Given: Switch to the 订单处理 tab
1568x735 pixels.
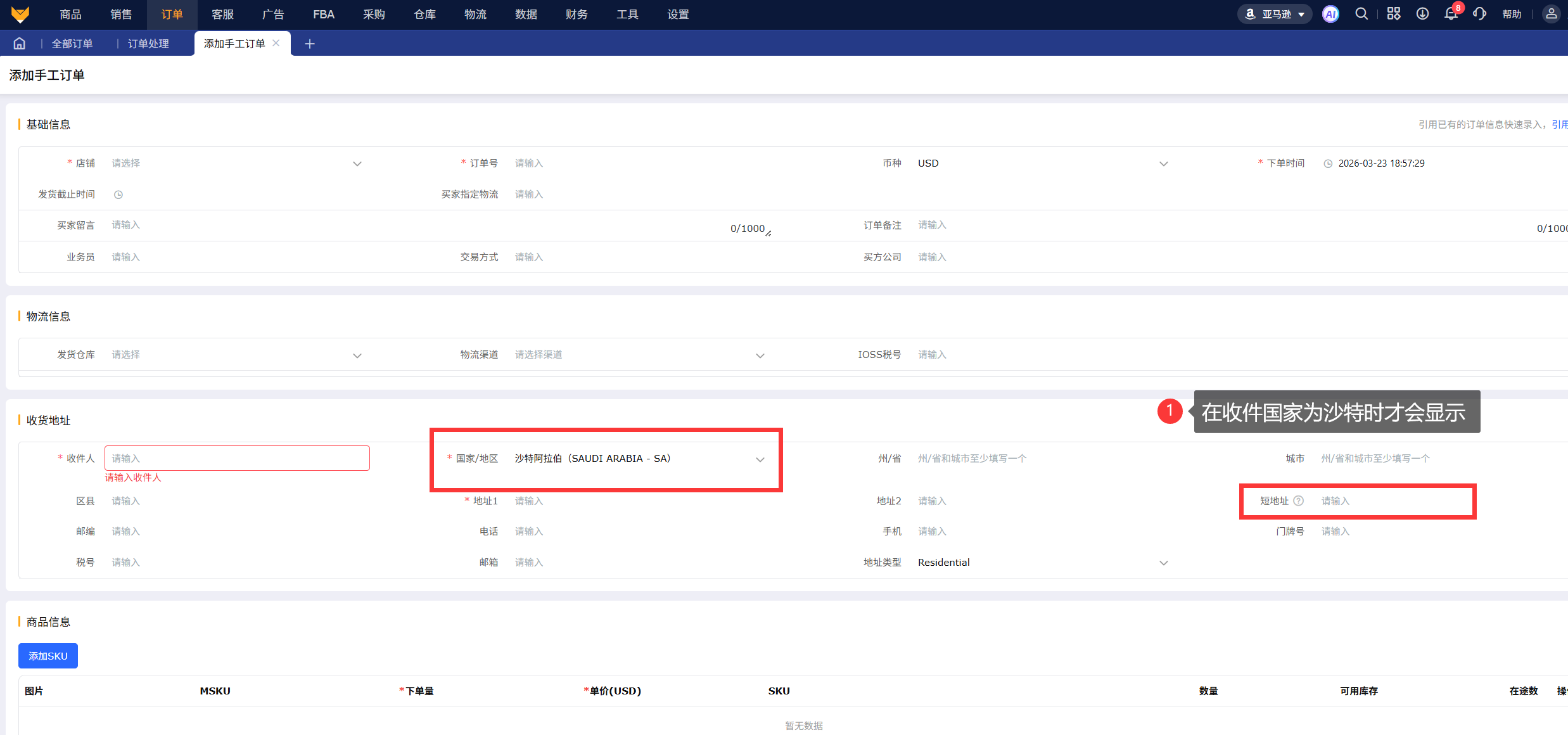Looking at the screenshot, I should 148,43.
